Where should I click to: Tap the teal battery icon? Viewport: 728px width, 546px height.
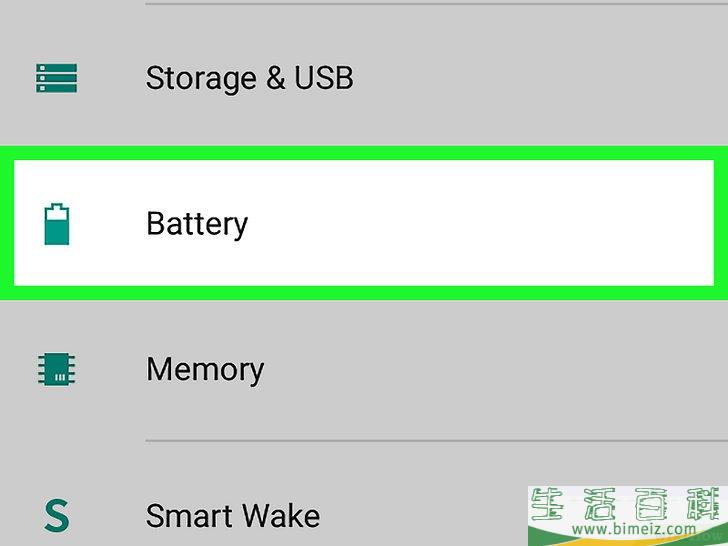pos(57,224)
